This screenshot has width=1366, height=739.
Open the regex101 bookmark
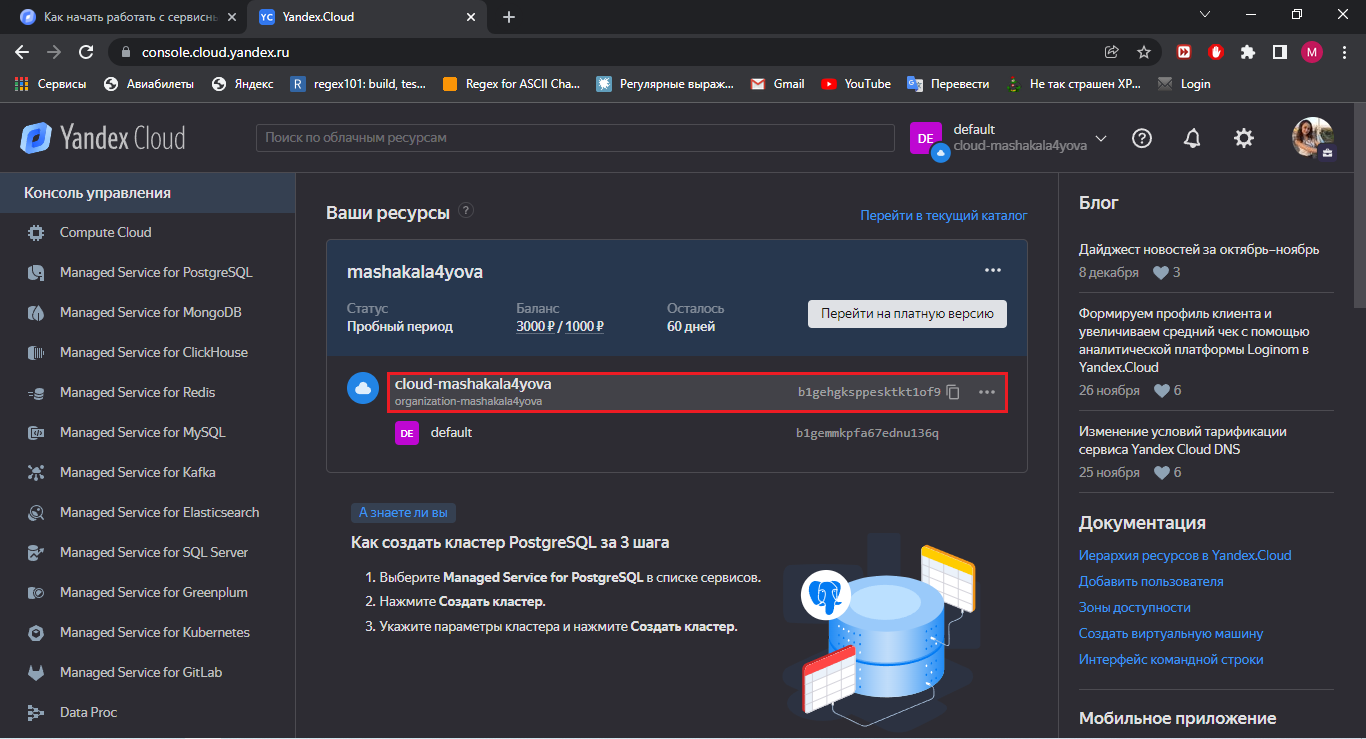pyautogui.click(x=358, y=84)
